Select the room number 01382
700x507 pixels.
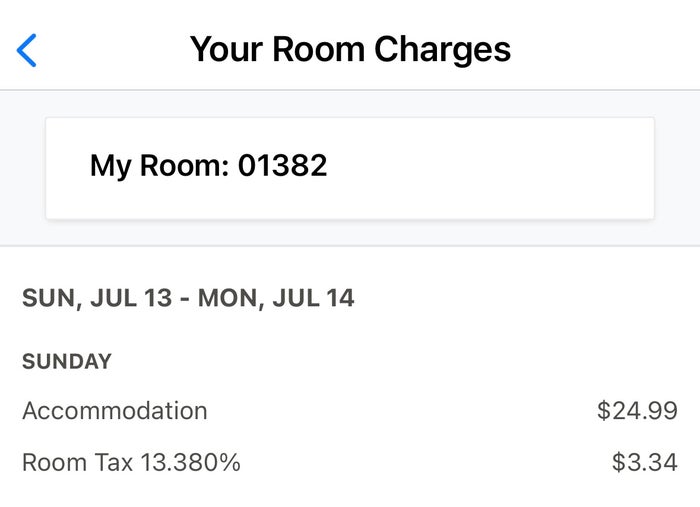(x=282, y=166)
